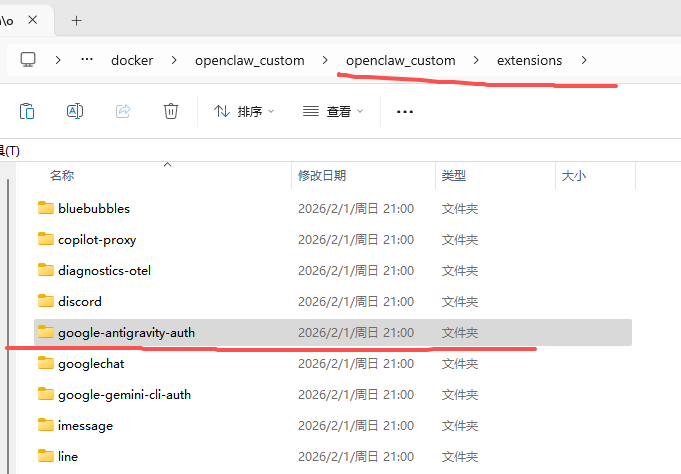Screen dimensions: 681x474
Task: Sort by the 名称 column header
Action: 62,176
